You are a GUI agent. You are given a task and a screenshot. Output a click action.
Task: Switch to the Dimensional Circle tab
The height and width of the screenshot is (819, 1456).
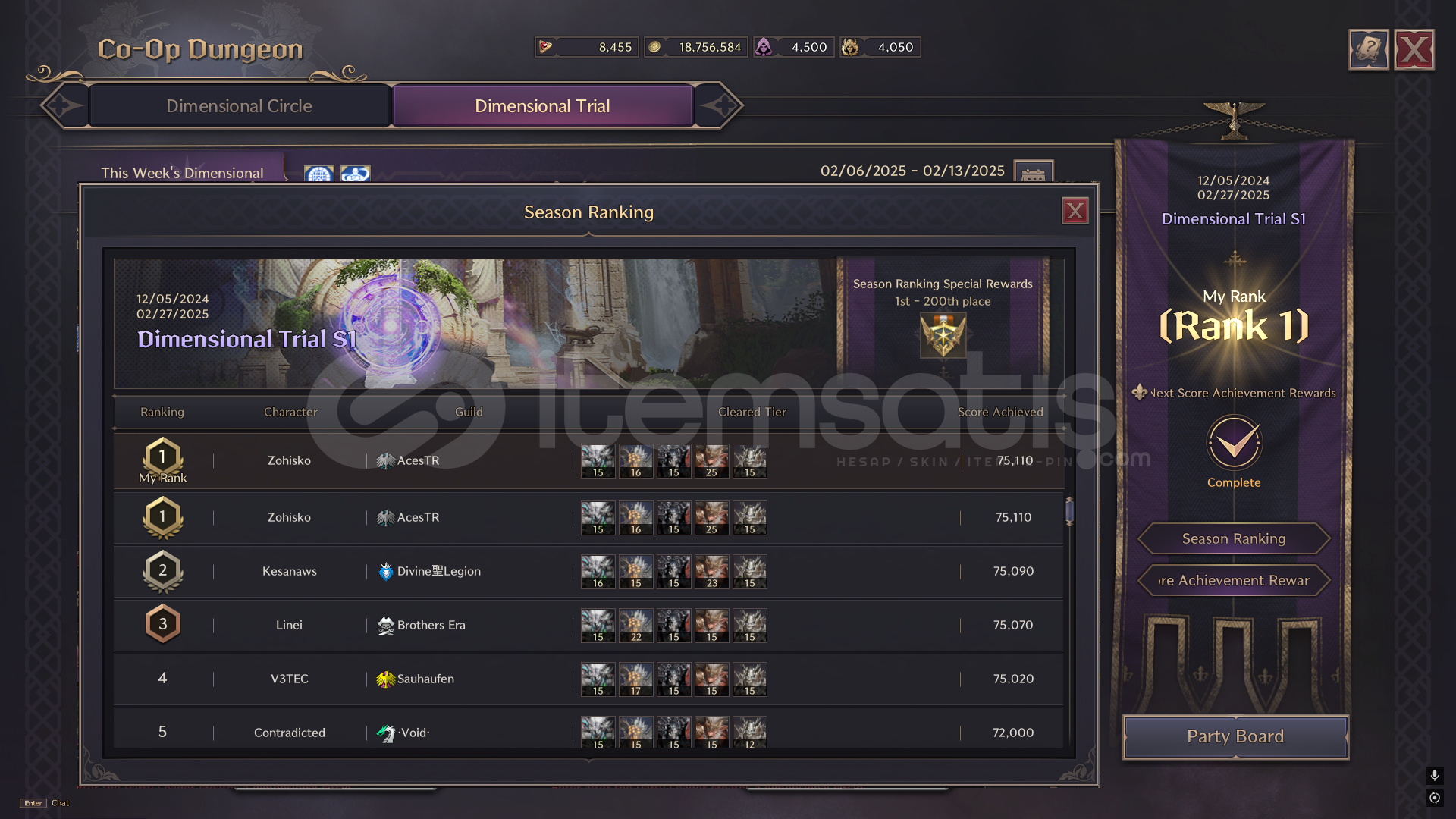point(239,105)
